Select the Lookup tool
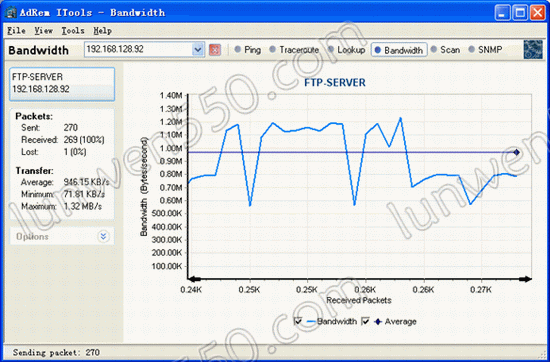The height and width of the screenshot is (362, 550). point(346,50)
